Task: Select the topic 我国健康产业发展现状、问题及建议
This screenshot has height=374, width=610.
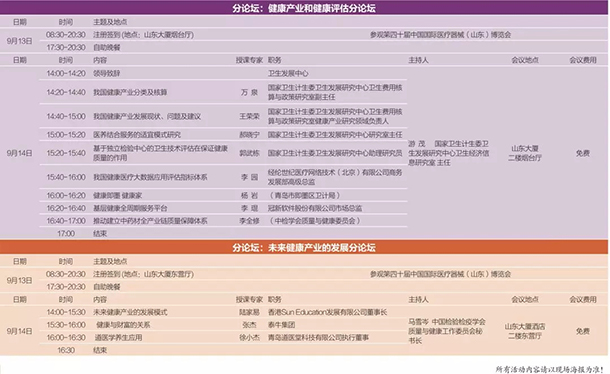Action: tap(147, 116)
